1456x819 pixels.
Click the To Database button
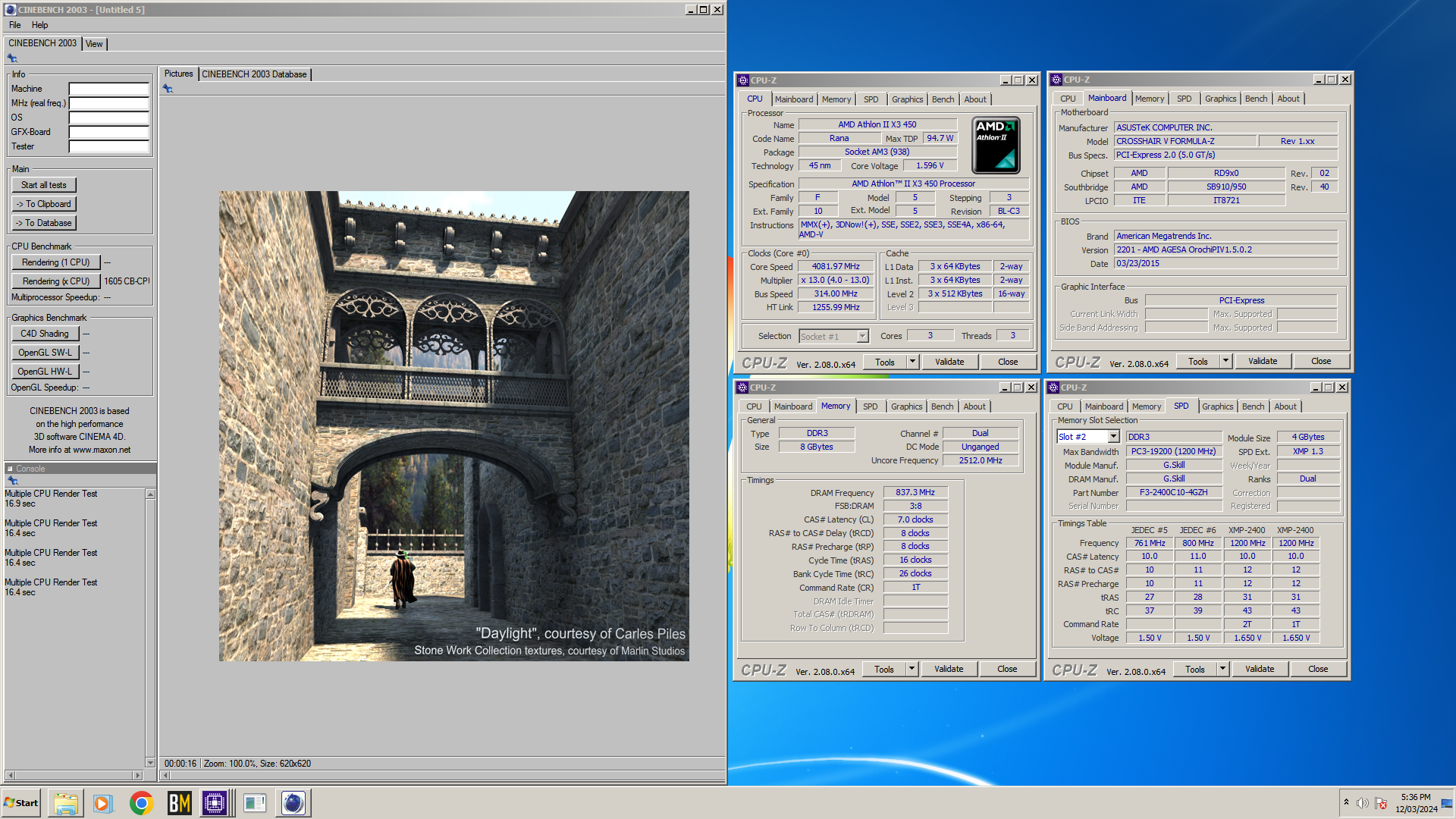pyautogui.click(x=44, y=223)
